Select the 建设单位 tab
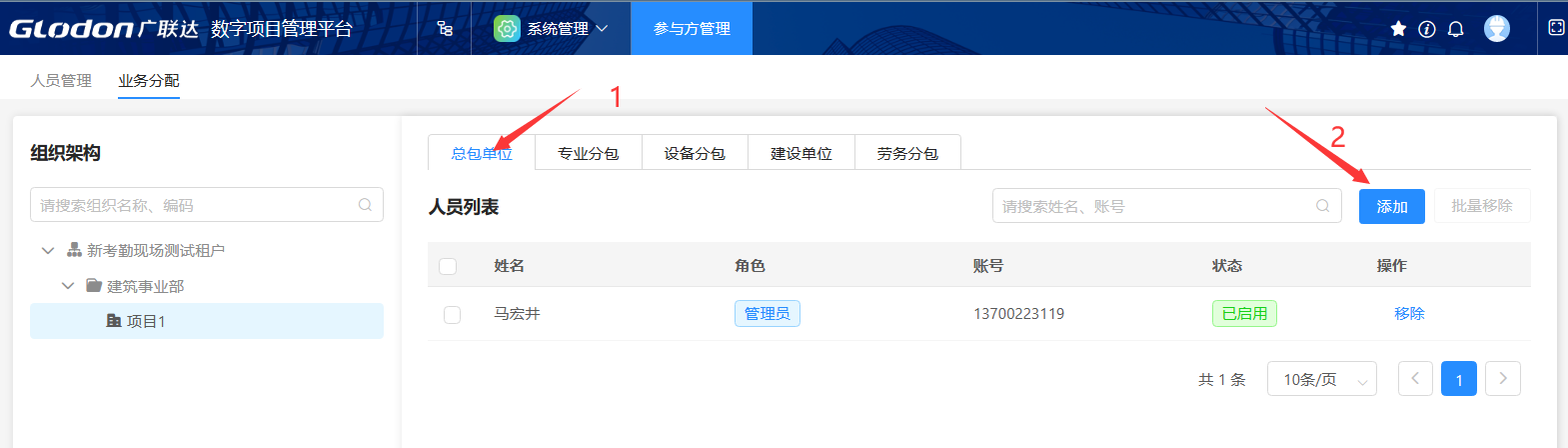 coord(801,153)
